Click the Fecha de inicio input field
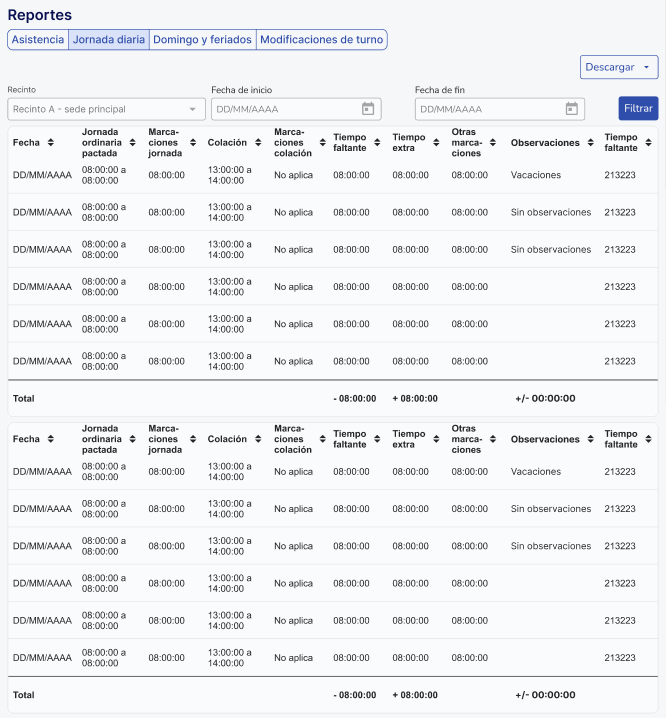 click(284, 109)
